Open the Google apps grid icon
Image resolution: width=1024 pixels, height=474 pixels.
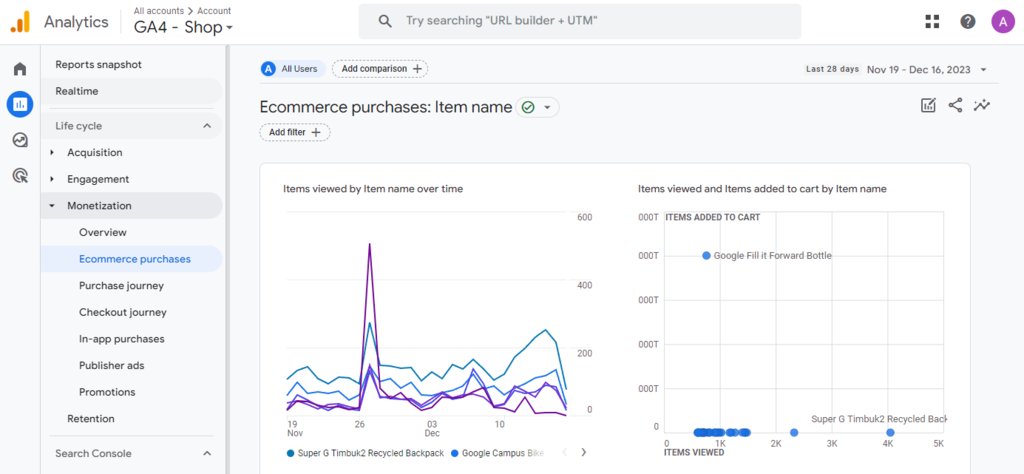point(932,21)
